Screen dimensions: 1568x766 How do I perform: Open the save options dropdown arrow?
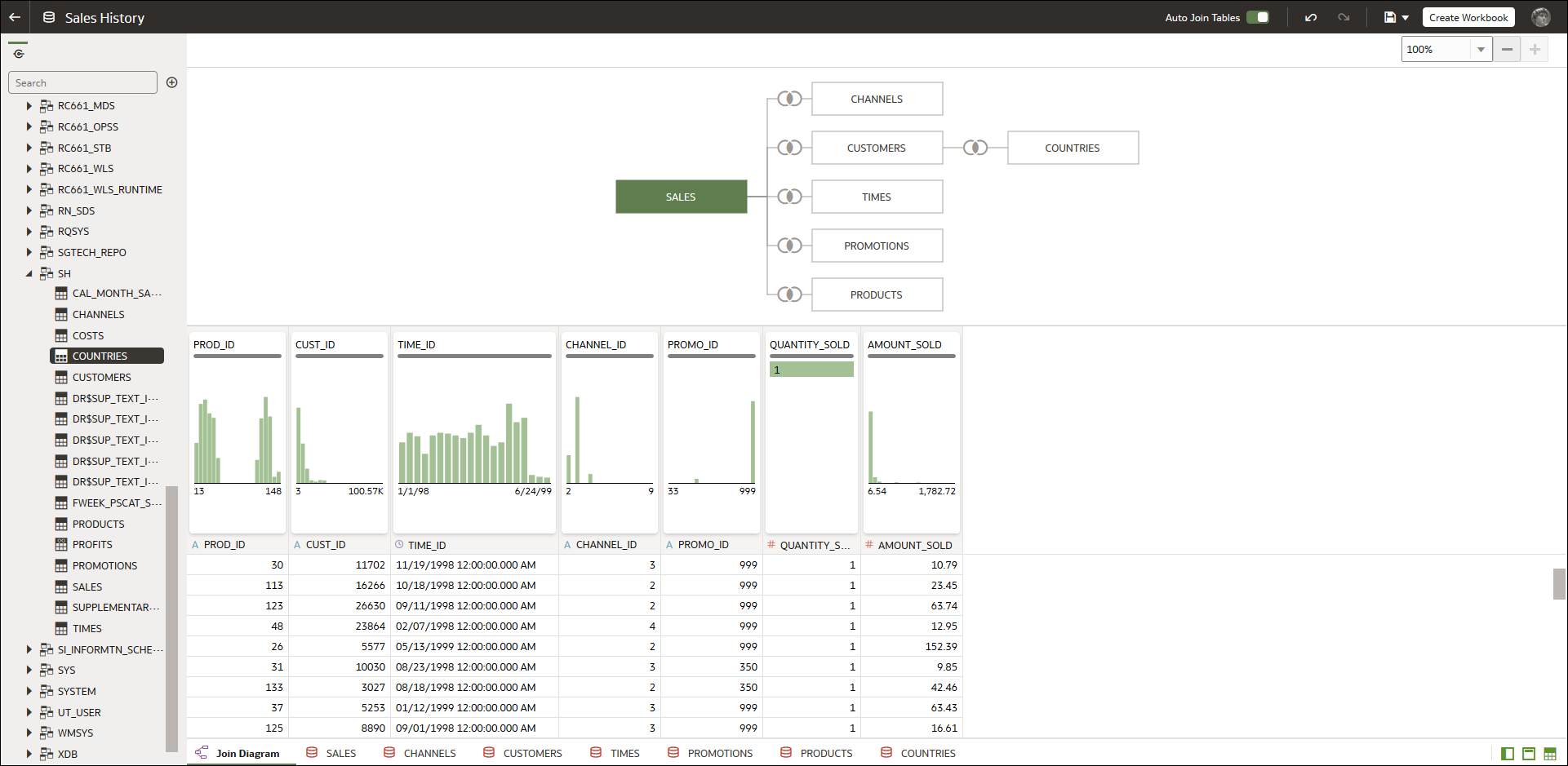1404,17
